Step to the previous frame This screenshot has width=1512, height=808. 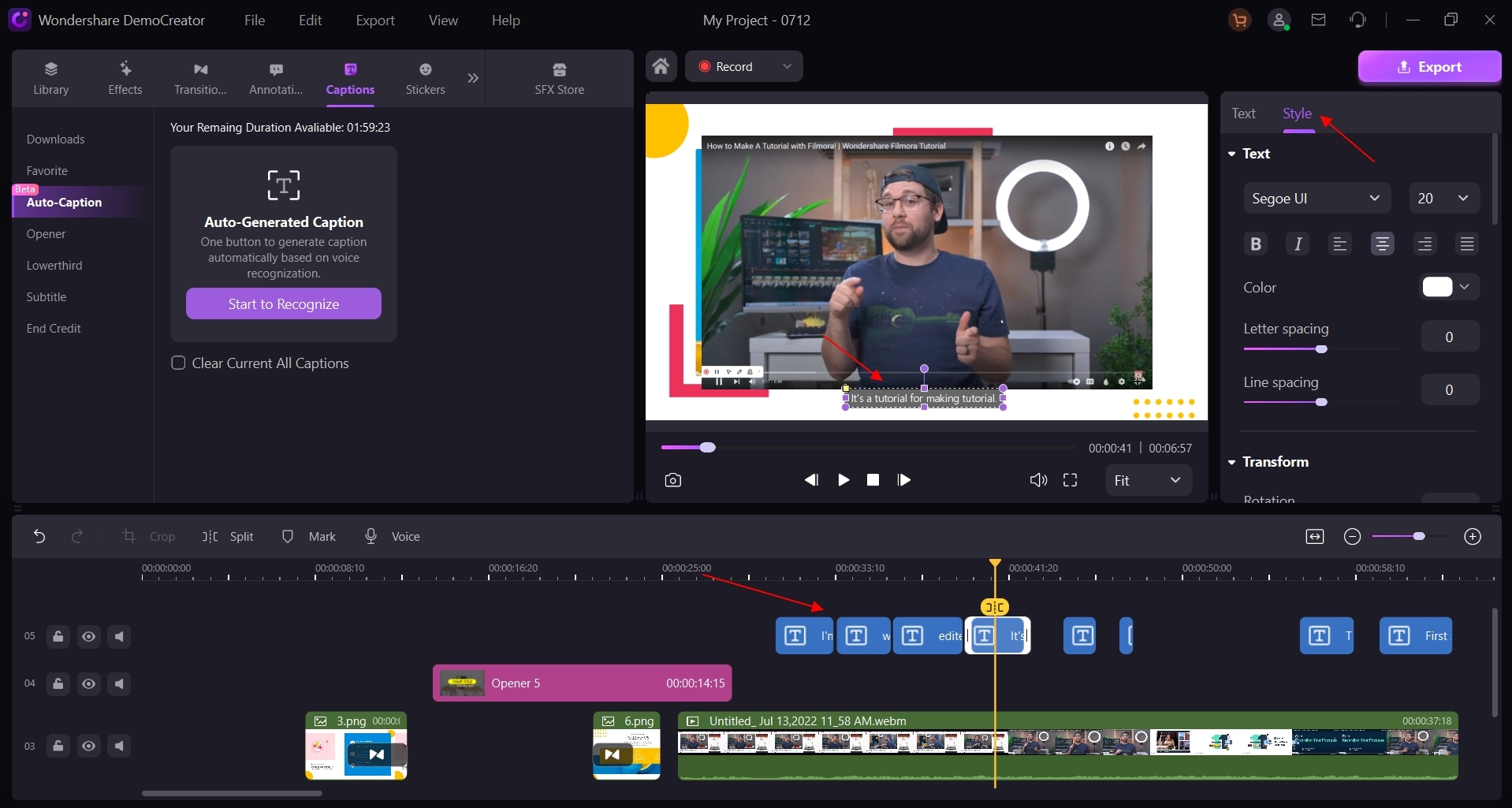(x=811, y=480)
